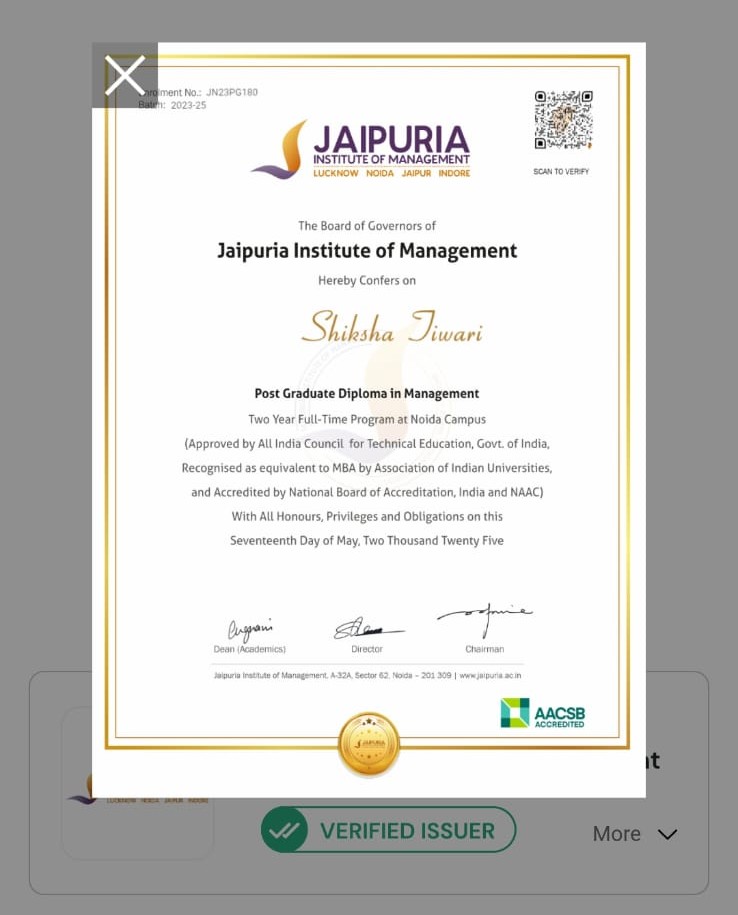The width and height of the screenshot is (738, 915).
Task: Click 'Hereby Confers on' text
Action: point(367,281)
